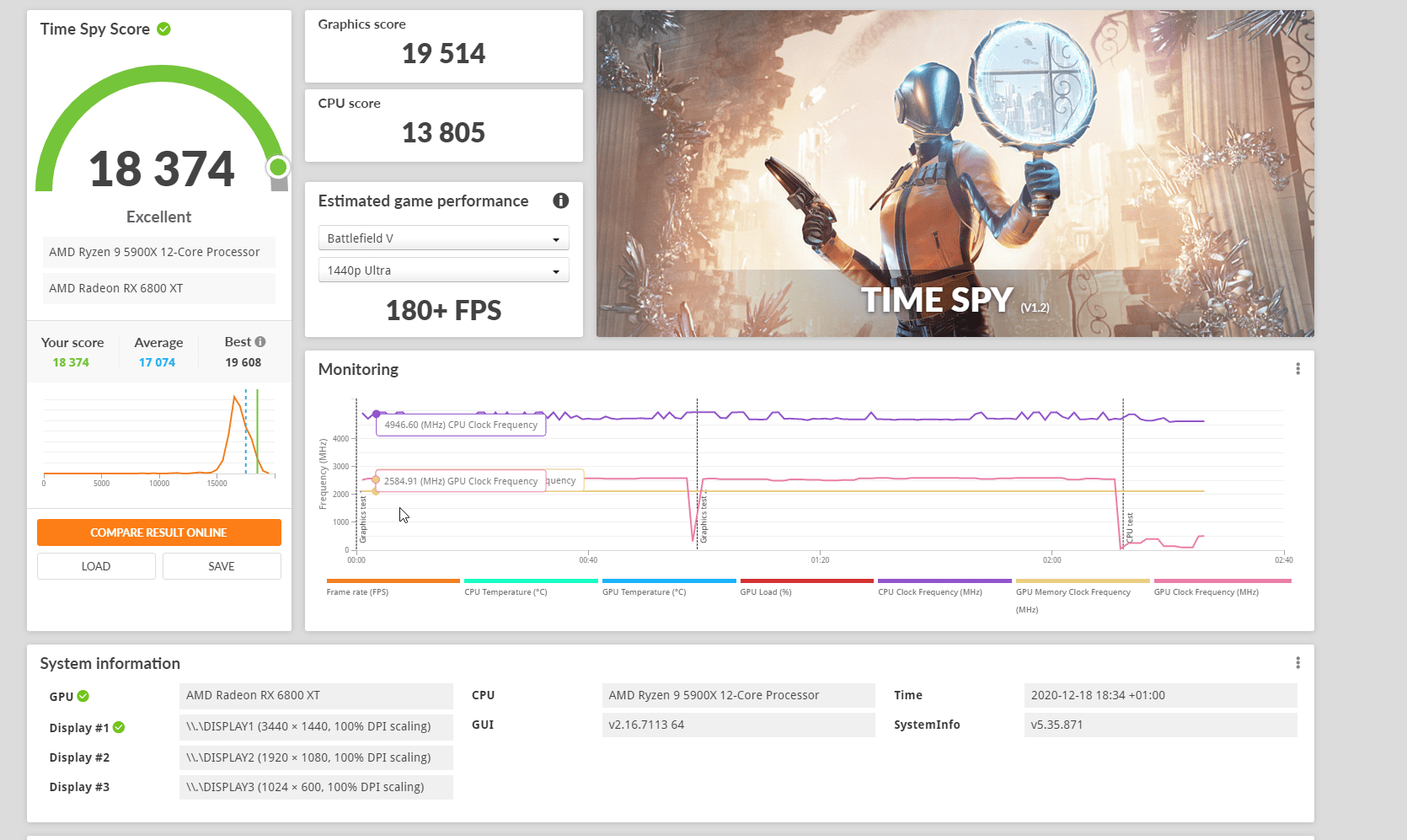Toggle the Frame rate (FPS) legend series
This screenshot has width=1407, height=840.
393,587
